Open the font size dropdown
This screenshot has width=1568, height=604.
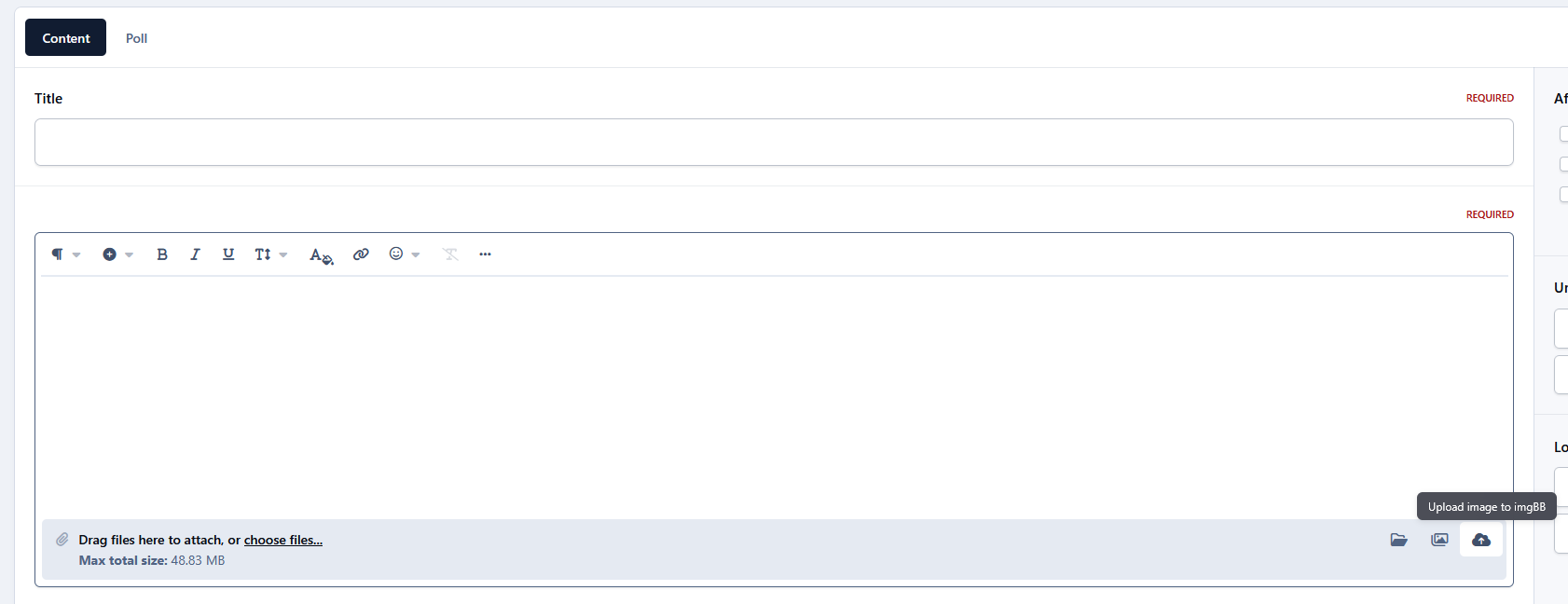tap(270, 254)
